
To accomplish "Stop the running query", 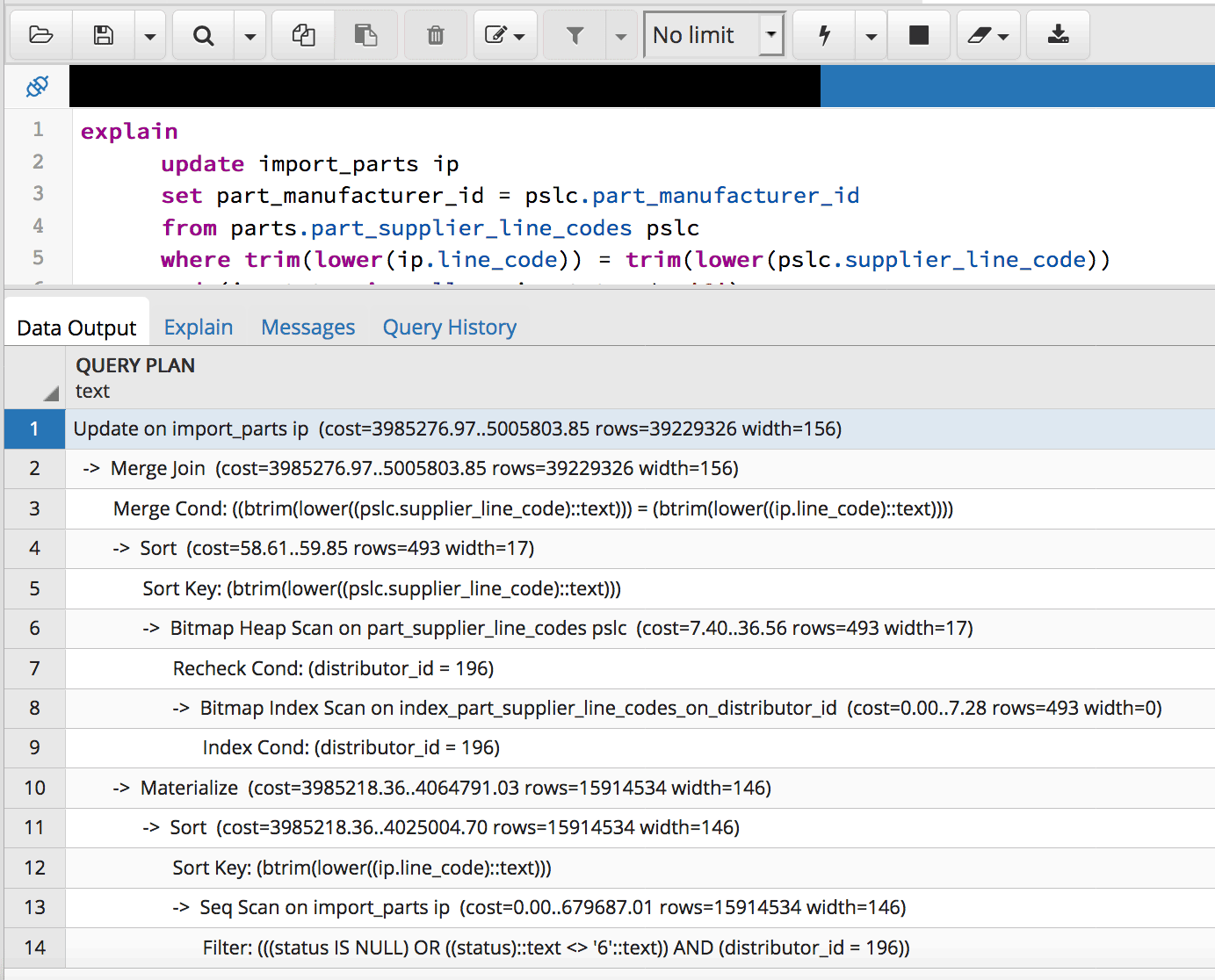I will tap(919, 35).
